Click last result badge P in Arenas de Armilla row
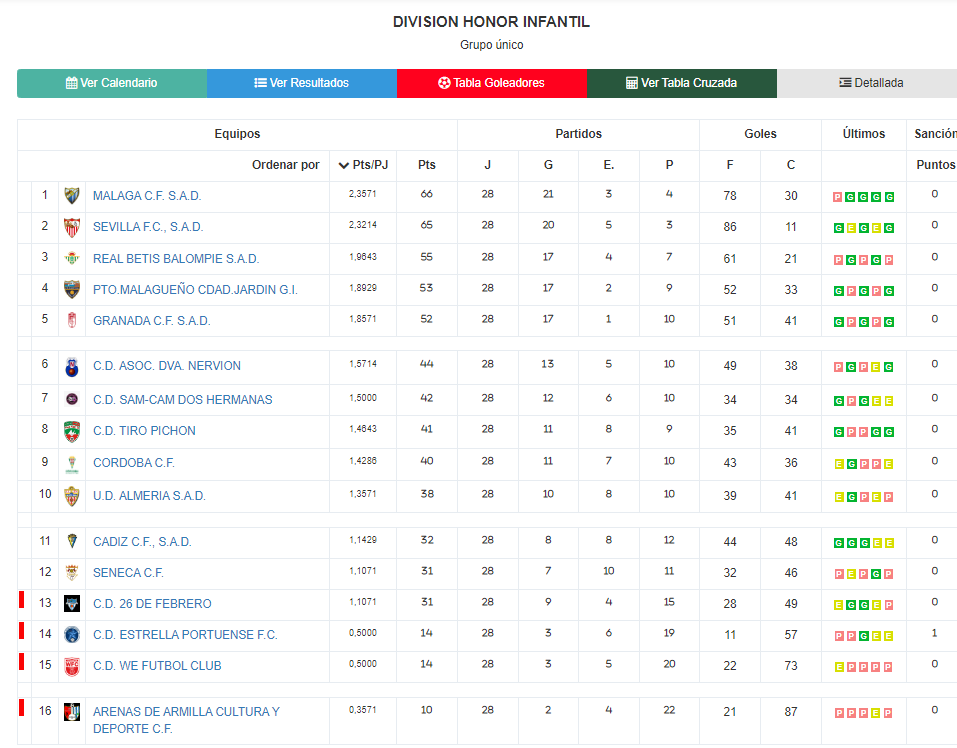This screenshot has height=748, width=957. 889,713
